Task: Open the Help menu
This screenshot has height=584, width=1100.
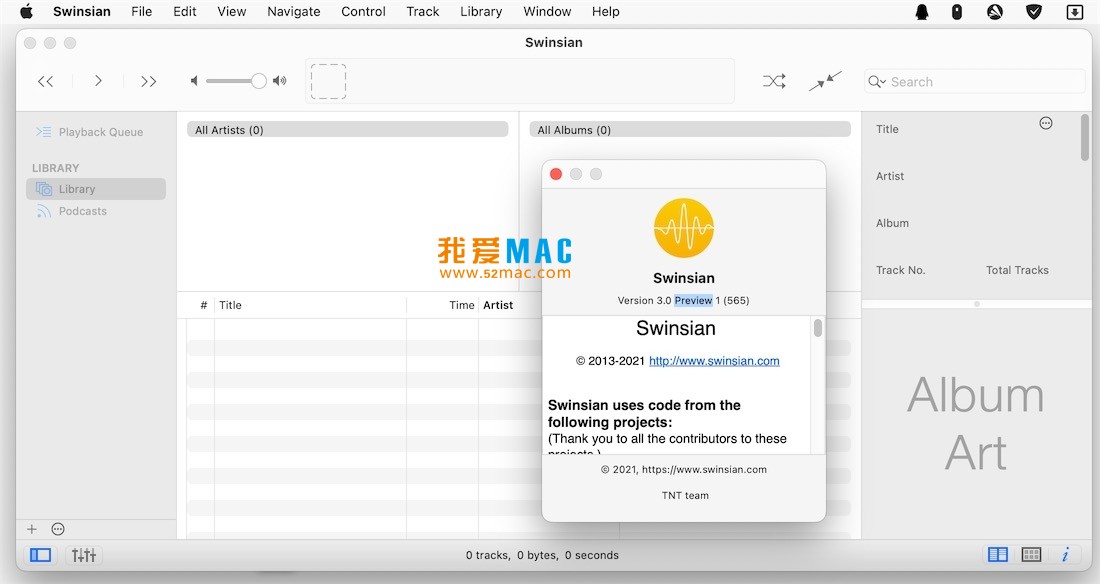Action: pos(605,11)
